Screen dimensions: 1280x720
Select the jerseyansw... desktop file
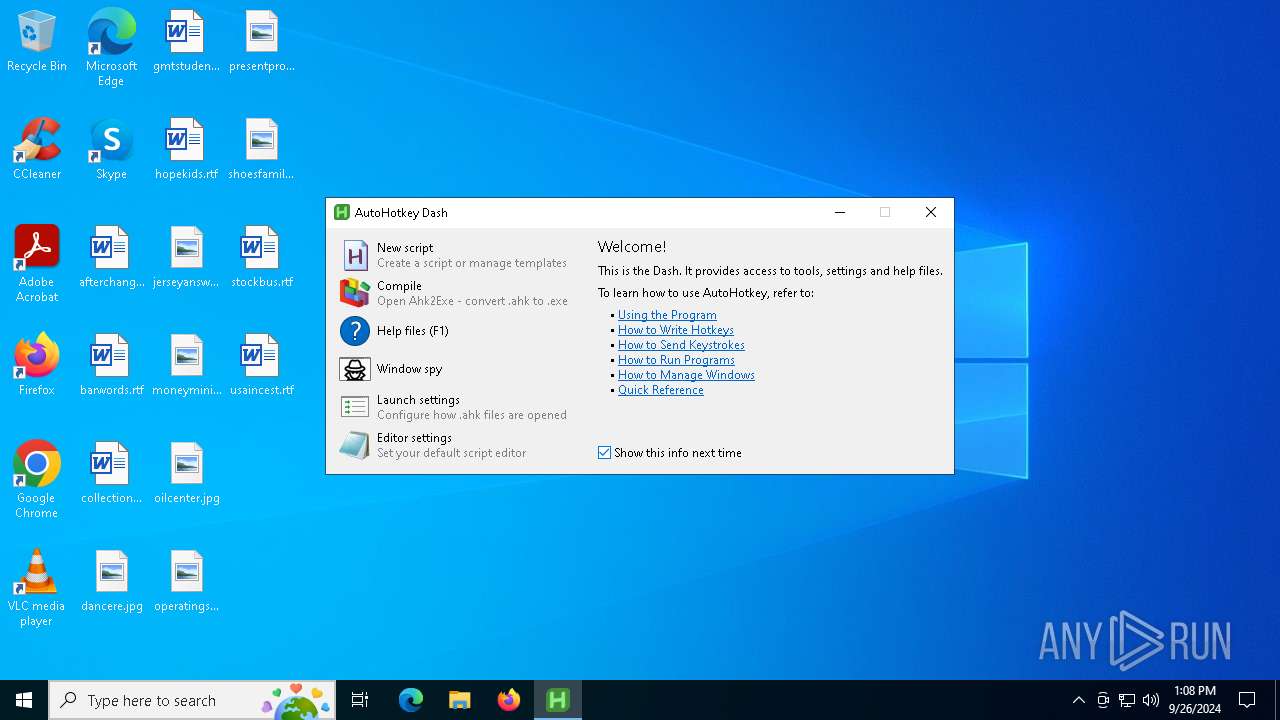(186, 257)
